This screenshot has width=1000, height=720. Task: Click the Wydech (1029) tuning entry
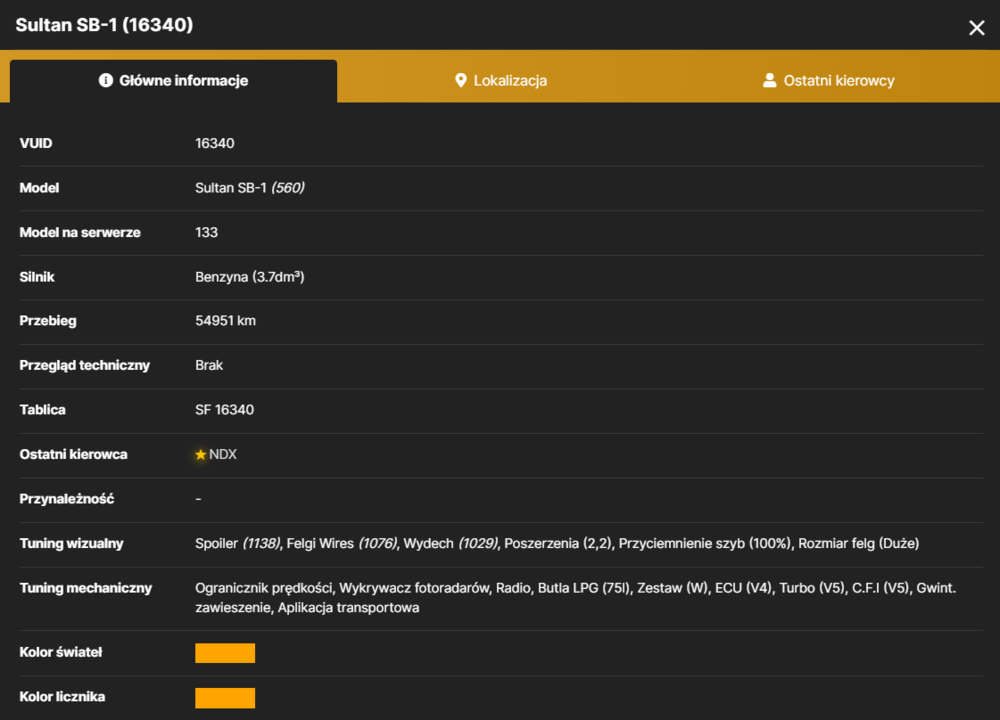coord(450,543)
